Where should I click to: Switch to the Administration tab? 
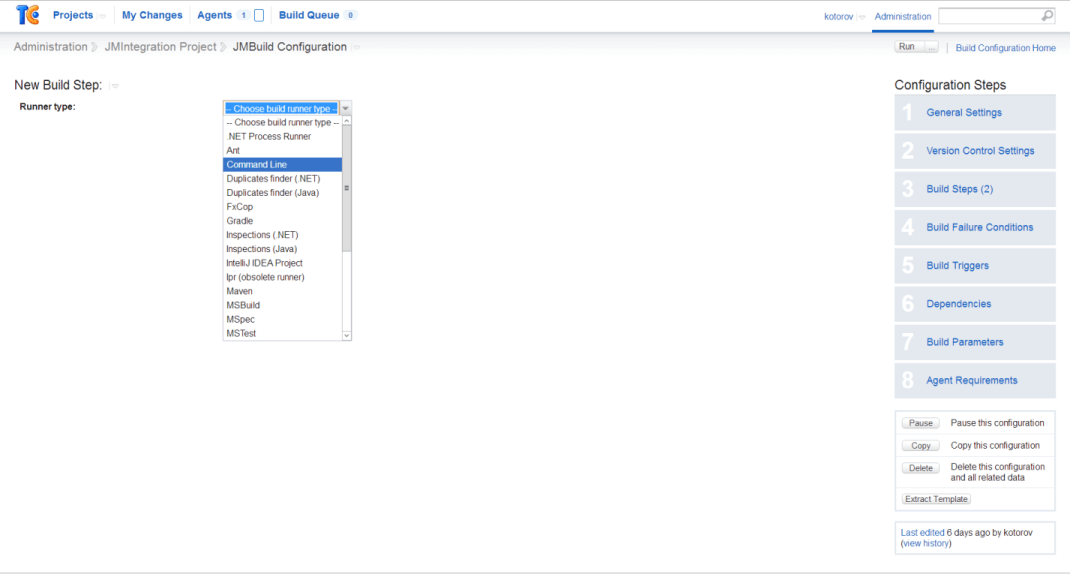tap(902, 16)
